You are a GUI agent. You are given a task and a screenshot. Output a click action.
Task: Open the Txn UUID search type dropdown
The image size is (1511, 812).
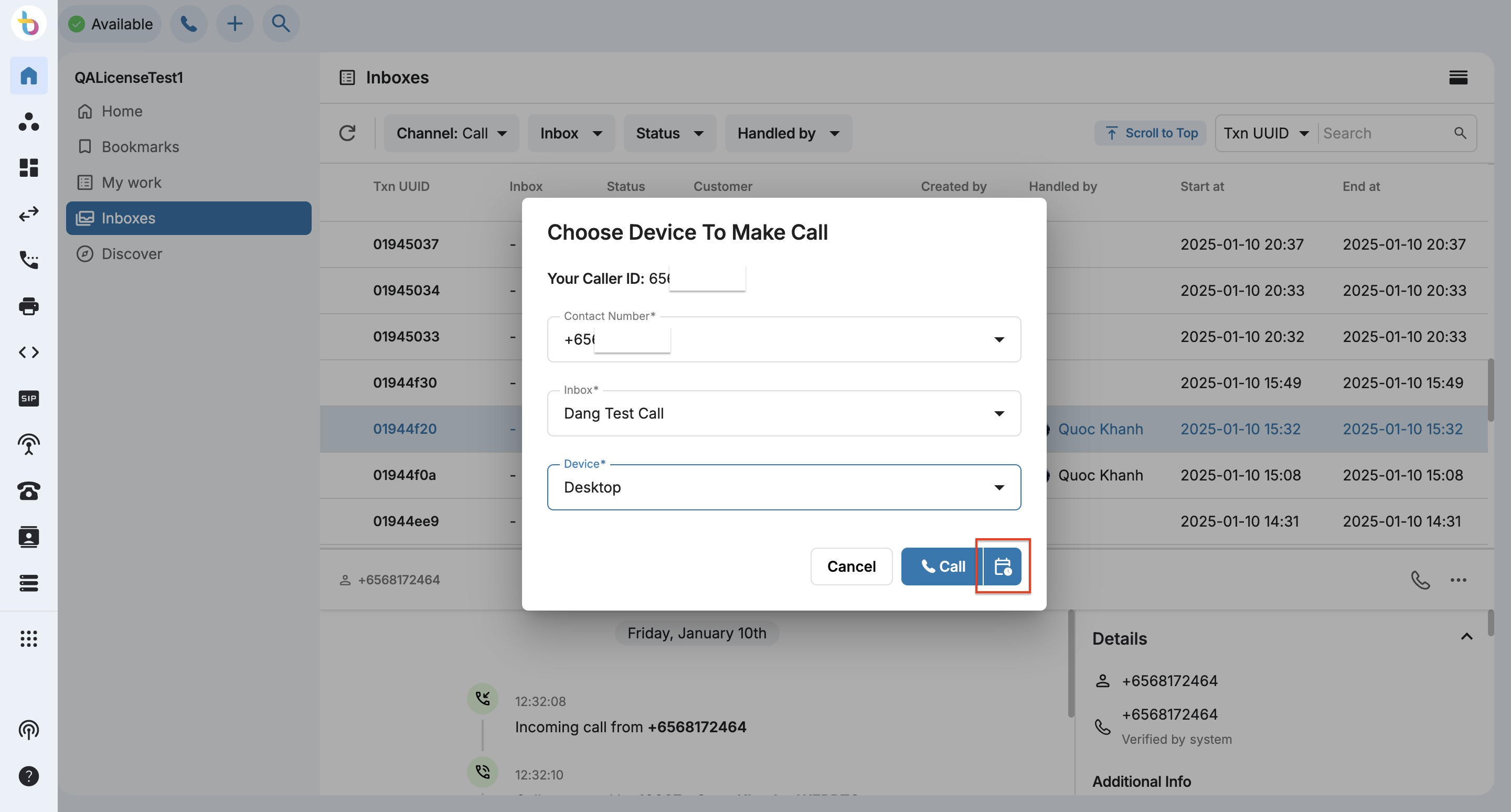[1267, 133]
